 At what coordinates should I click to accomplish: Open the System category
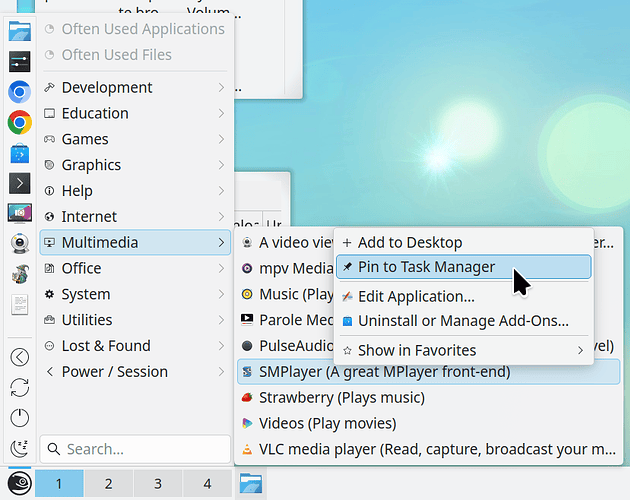[135, 294]
